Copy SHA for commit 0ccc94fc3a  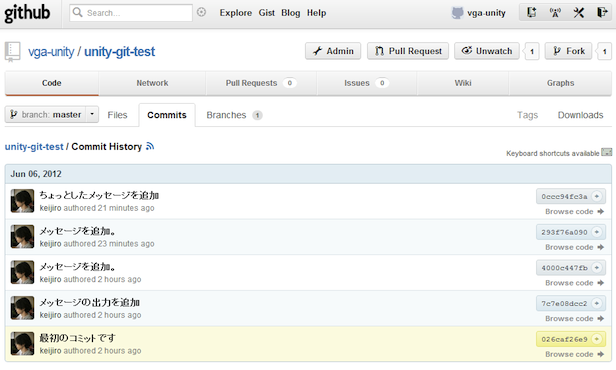coord(597,196)
